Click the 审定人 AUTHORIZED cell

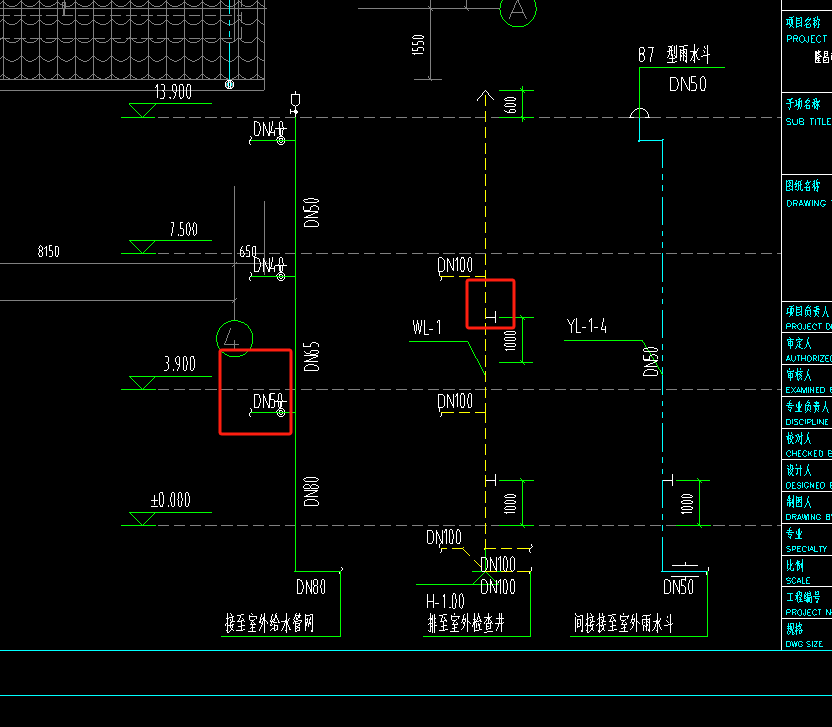[x=807, y=349]
